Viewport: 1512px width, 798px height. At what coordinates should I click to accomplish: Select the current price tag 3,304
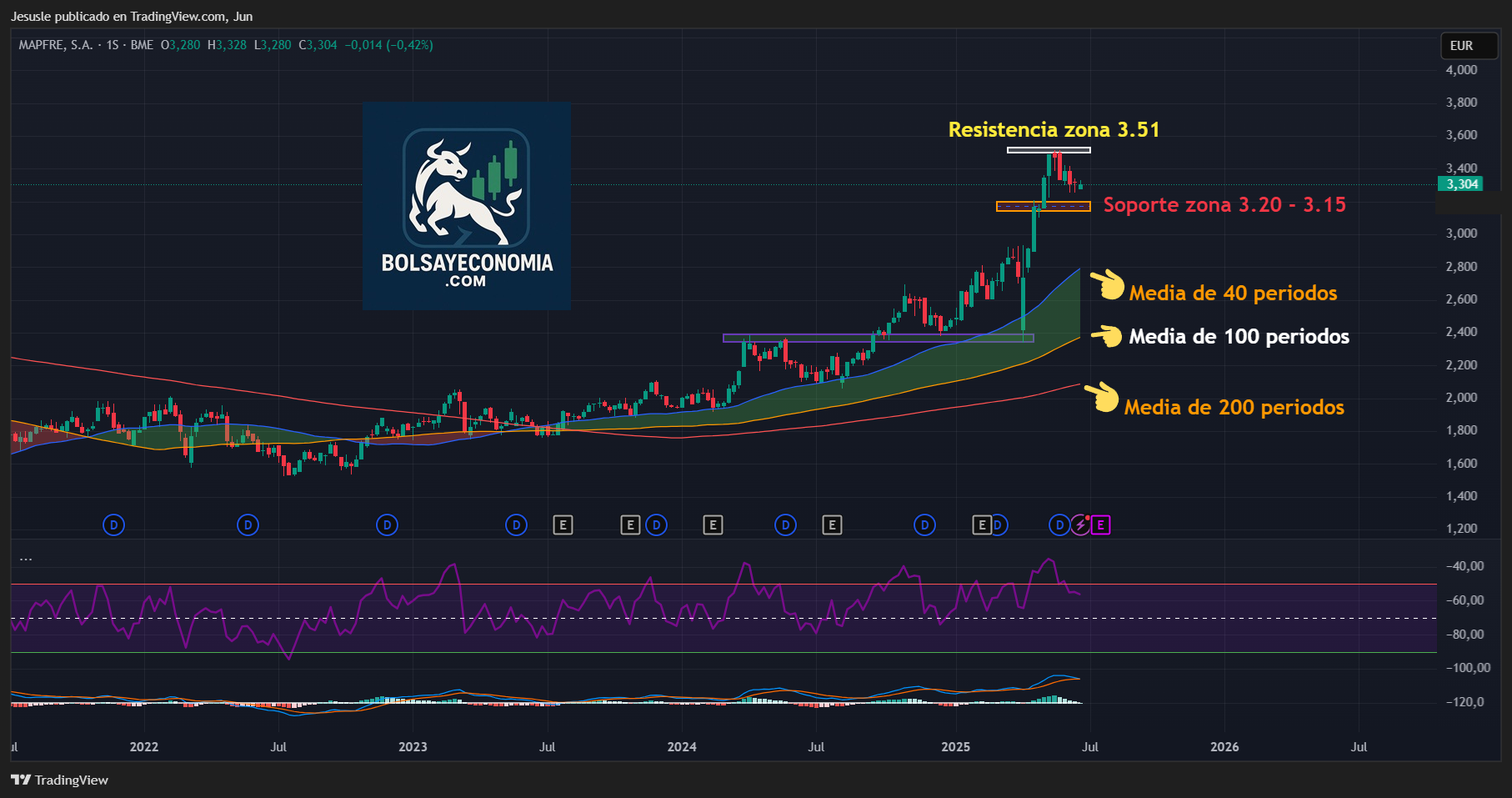coord(1461,184)
